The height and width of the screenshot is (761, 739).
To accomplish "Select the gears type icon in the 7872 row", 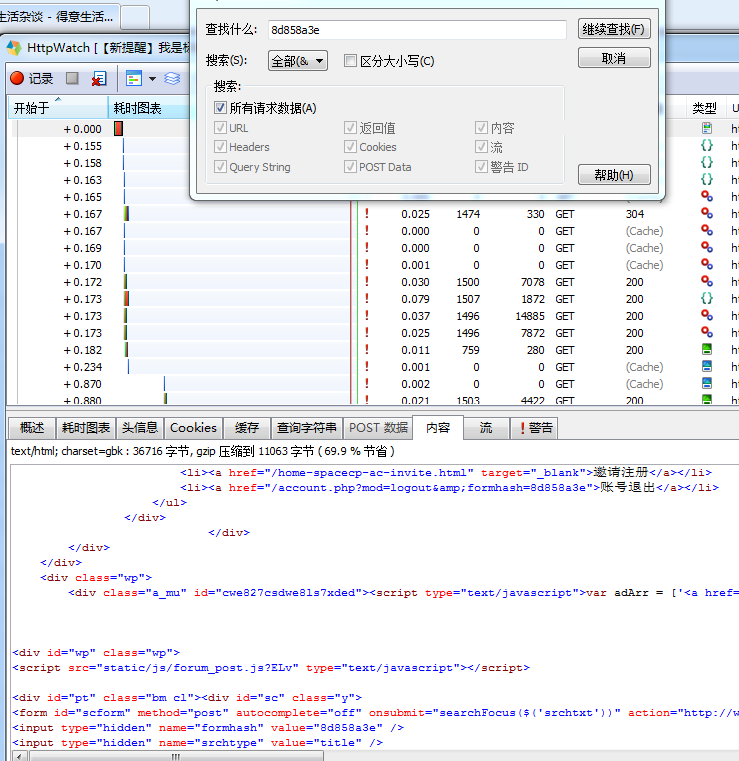I will 707,332.
